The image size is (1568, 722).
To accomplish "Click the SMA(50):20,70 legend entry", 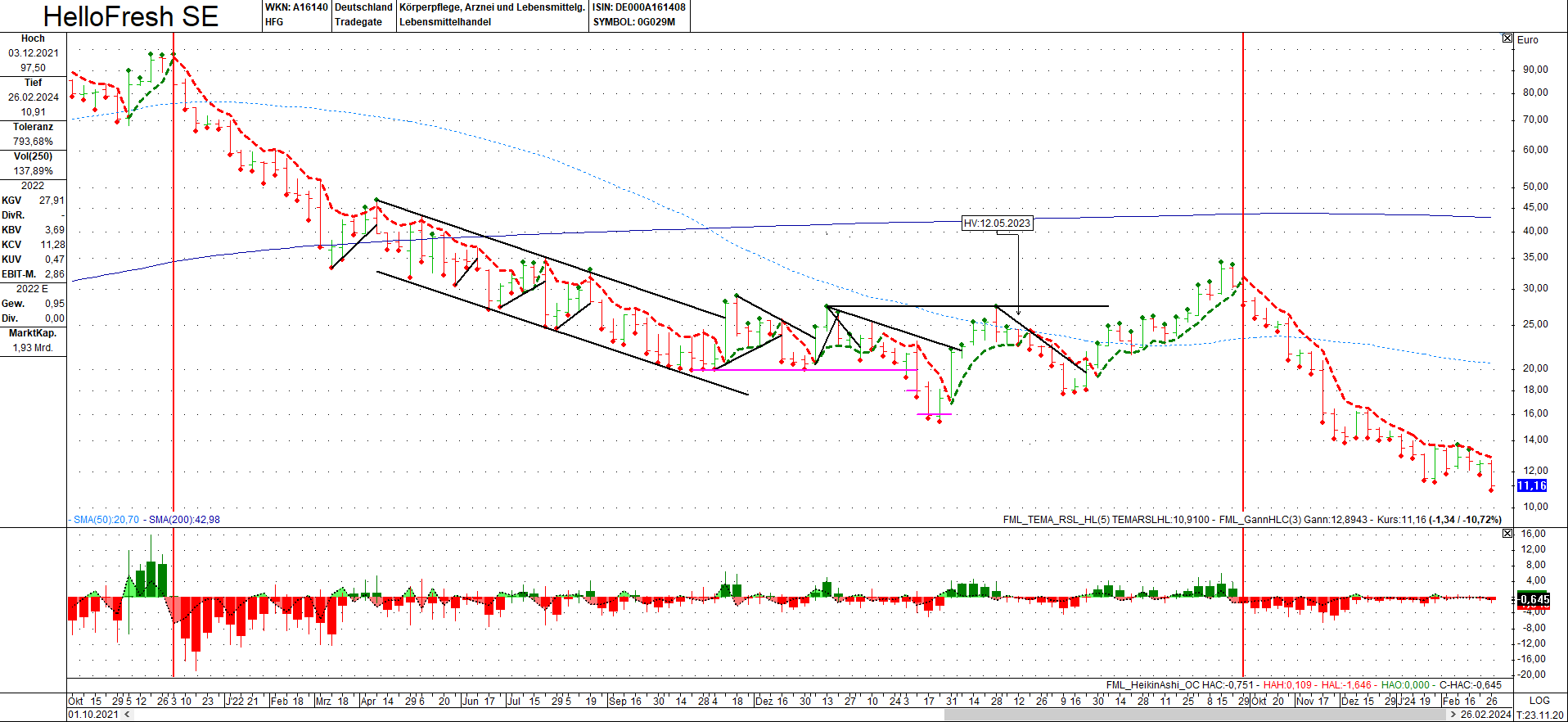I will (x=106, y=520).
